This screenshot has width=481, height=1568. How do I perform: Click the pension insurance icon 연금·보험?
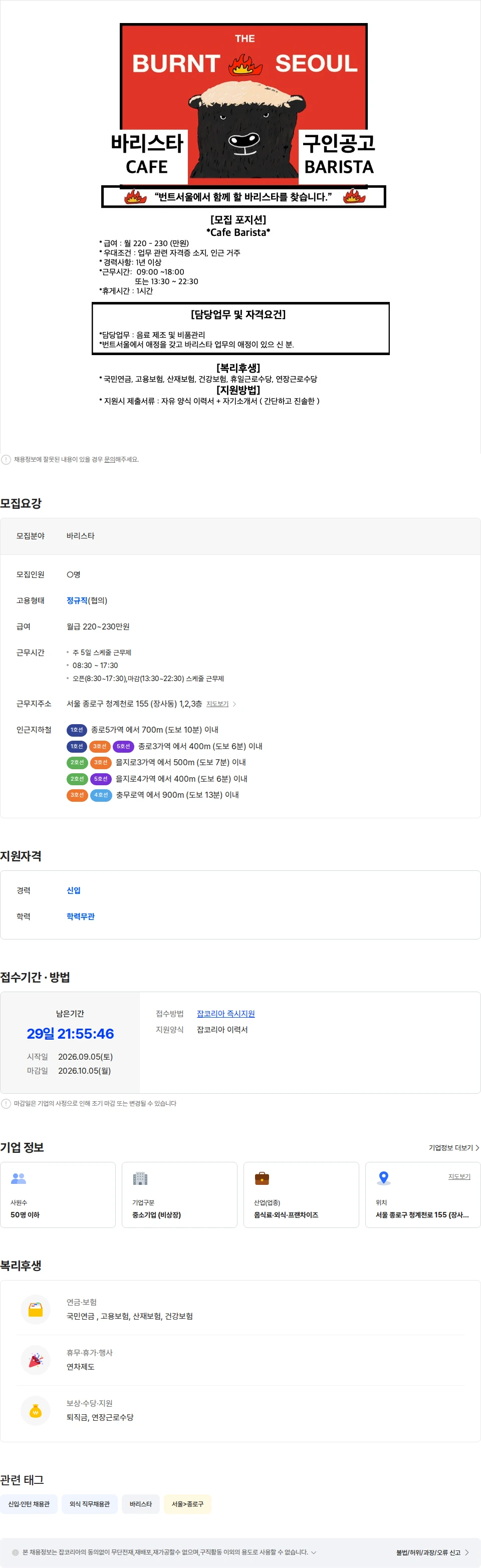click(36, 1309)
